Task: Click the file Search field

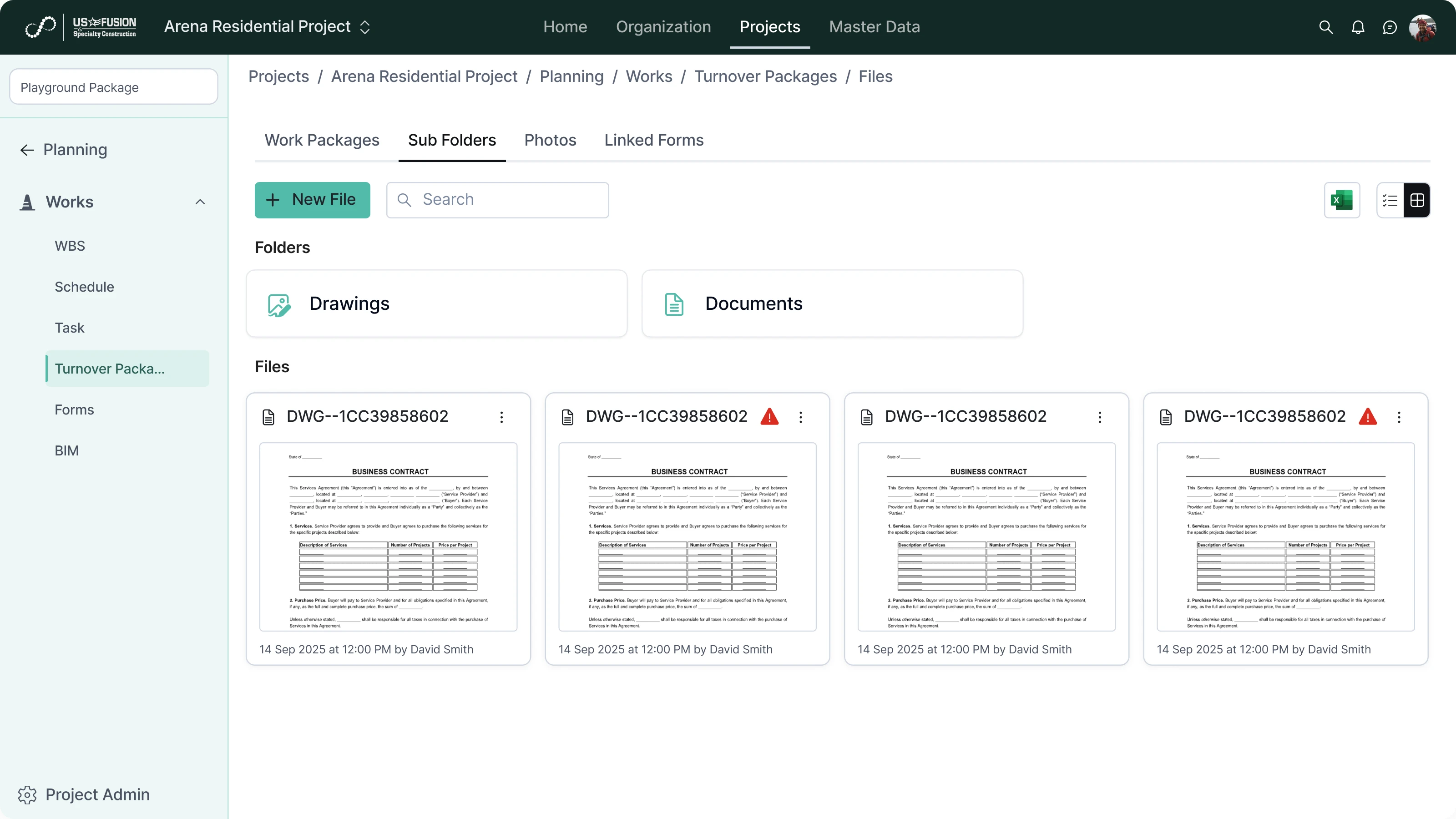Action: point(509,200)
